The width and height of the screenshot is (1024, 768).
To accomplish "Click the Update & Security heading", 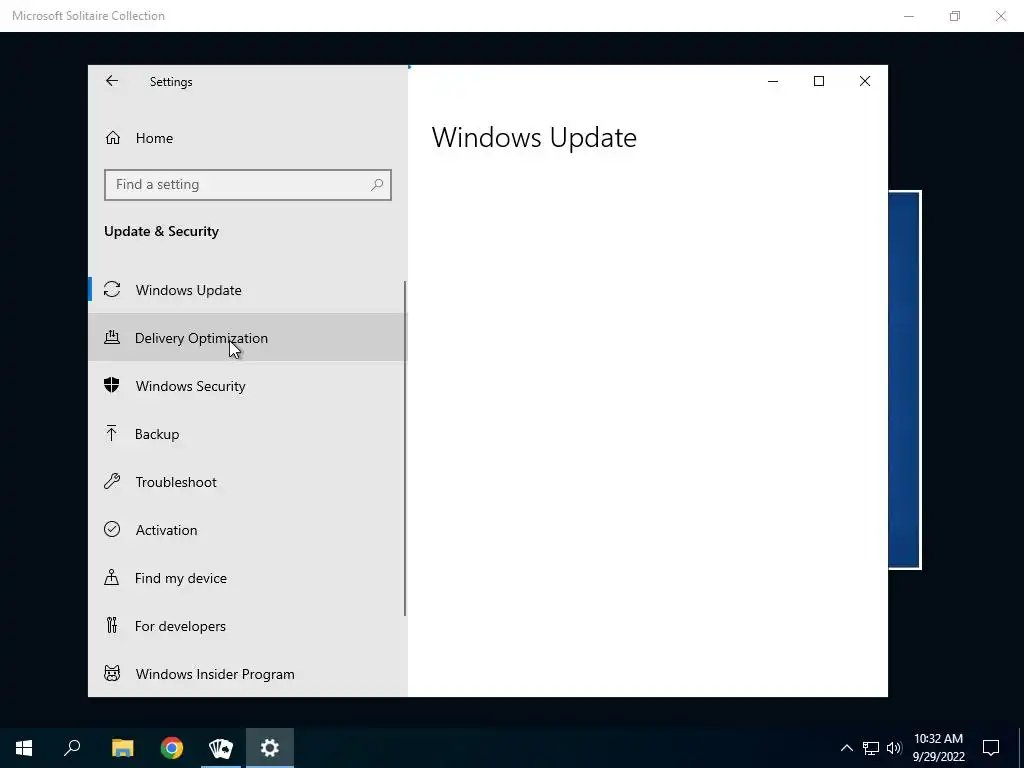I will 161,231.
